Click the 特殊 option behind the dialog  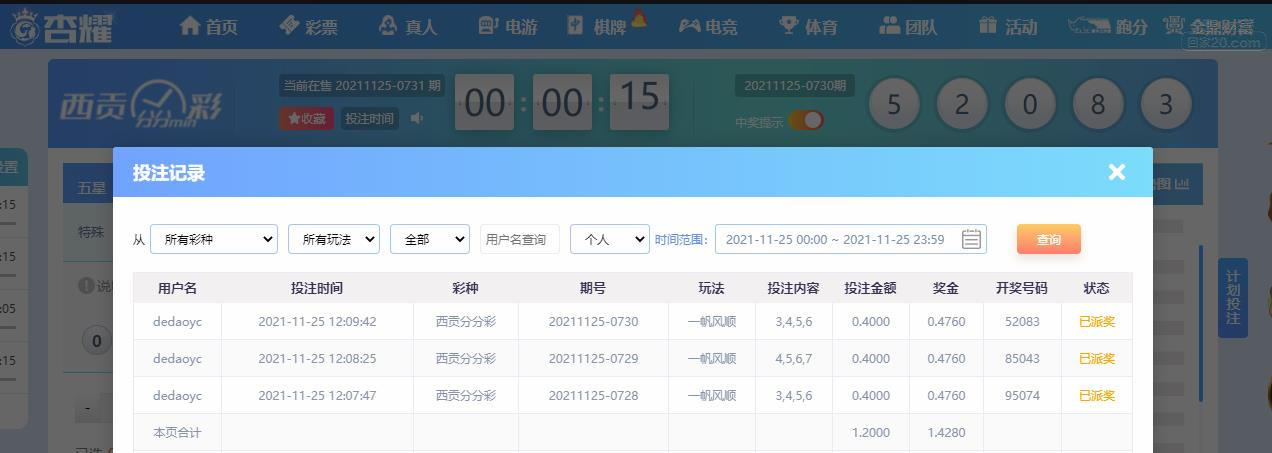[91, 232]
